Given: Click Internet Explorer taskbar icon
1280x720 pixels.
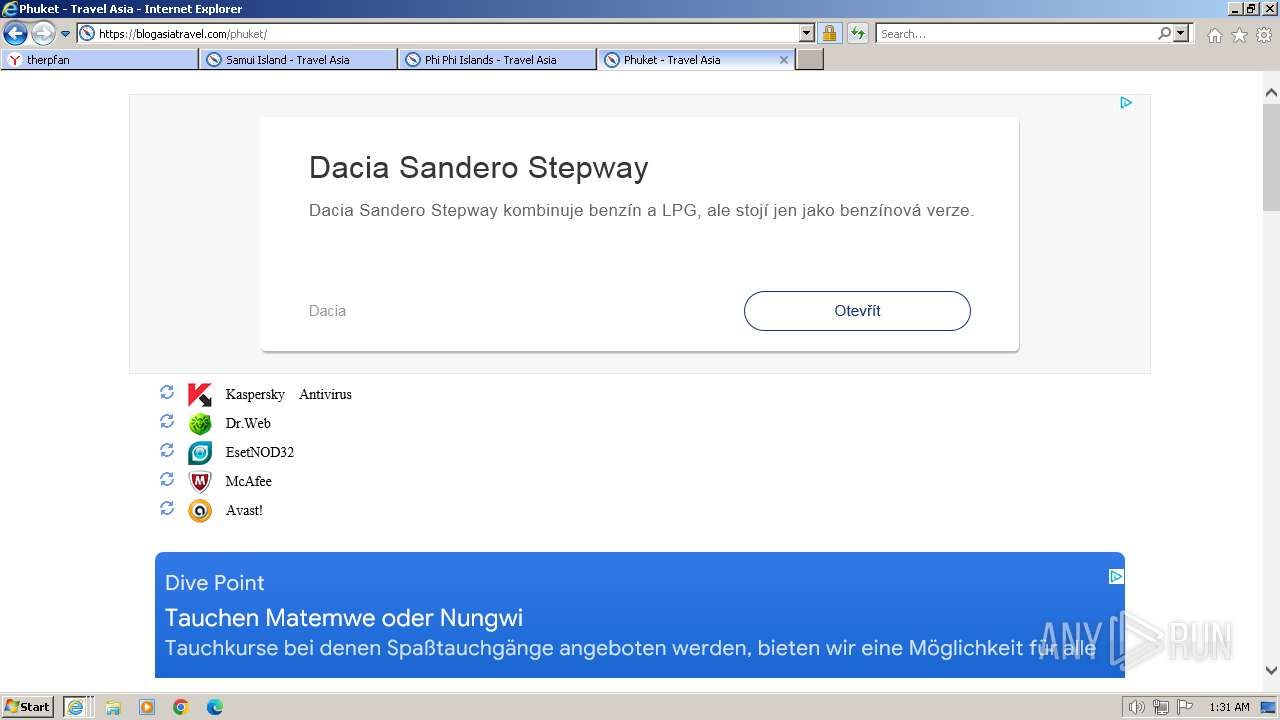Looking at the screenshot, I should tap(76, 707).
